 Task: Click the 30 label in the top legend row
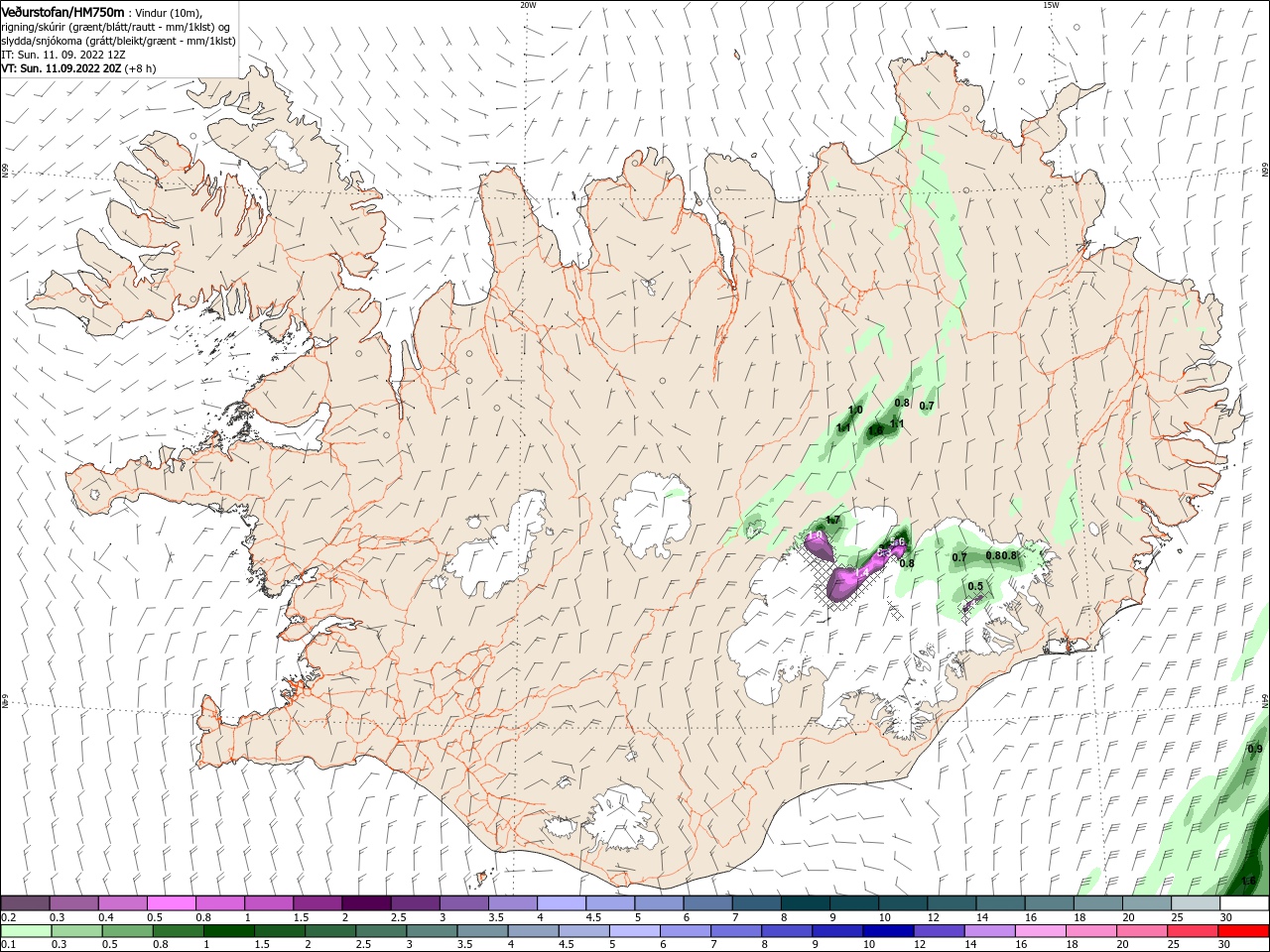[x=1226, y=917]
